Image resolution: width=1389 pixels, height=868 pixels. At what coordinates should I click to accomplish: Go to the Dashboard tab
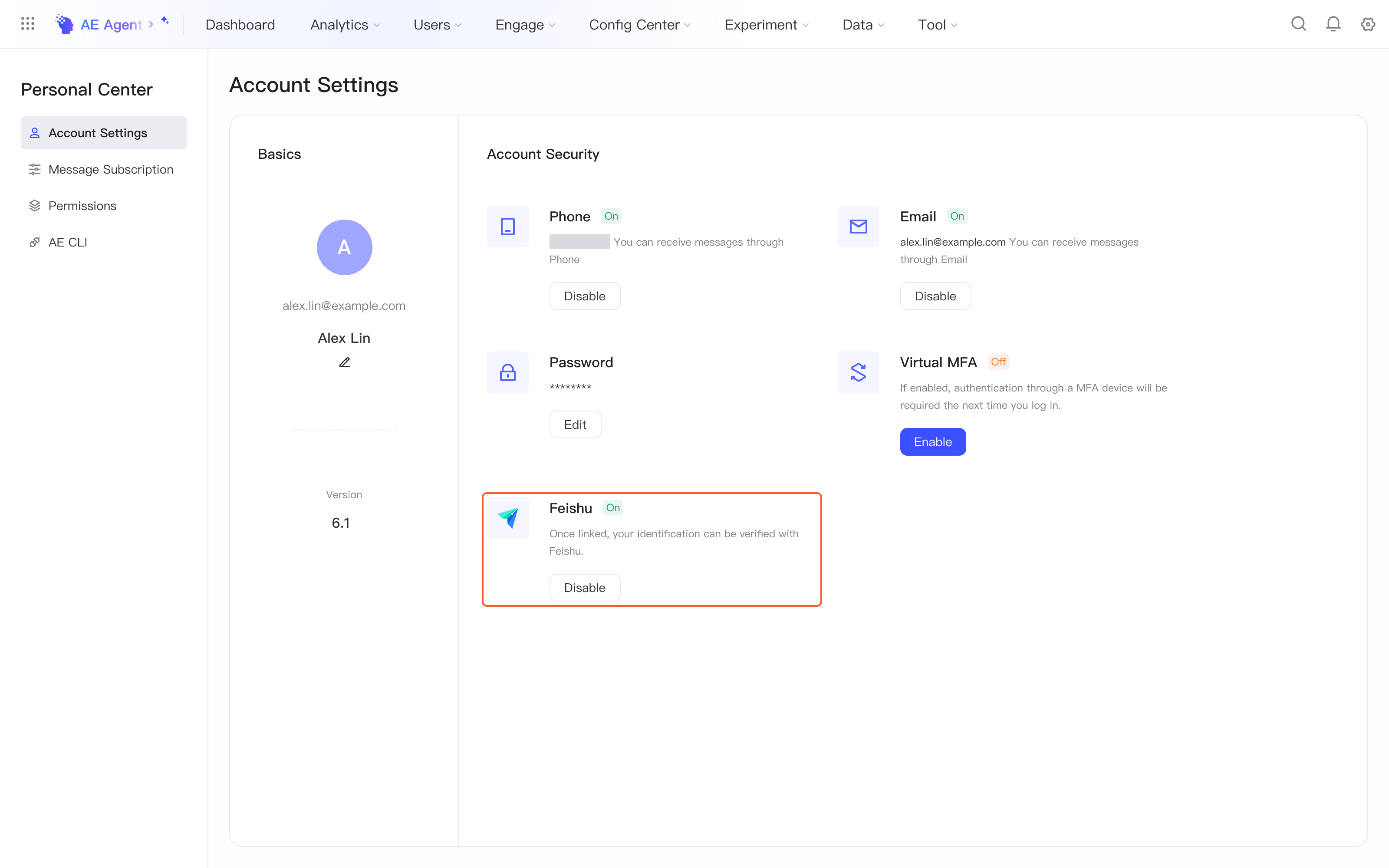[x=240, y=25]
